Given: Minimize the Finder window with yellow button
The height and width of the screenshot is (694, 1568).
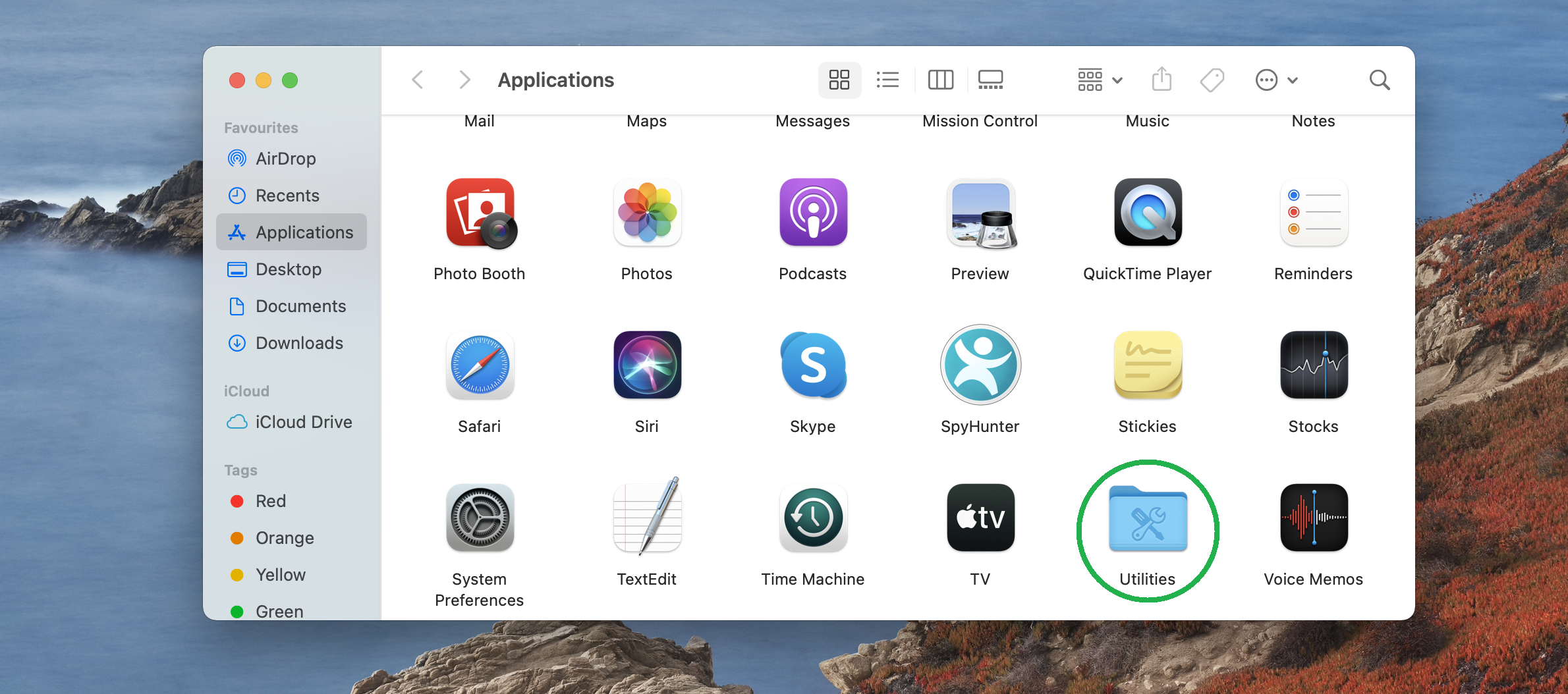Looking at the screenshot, I should [x=264, y=80].
